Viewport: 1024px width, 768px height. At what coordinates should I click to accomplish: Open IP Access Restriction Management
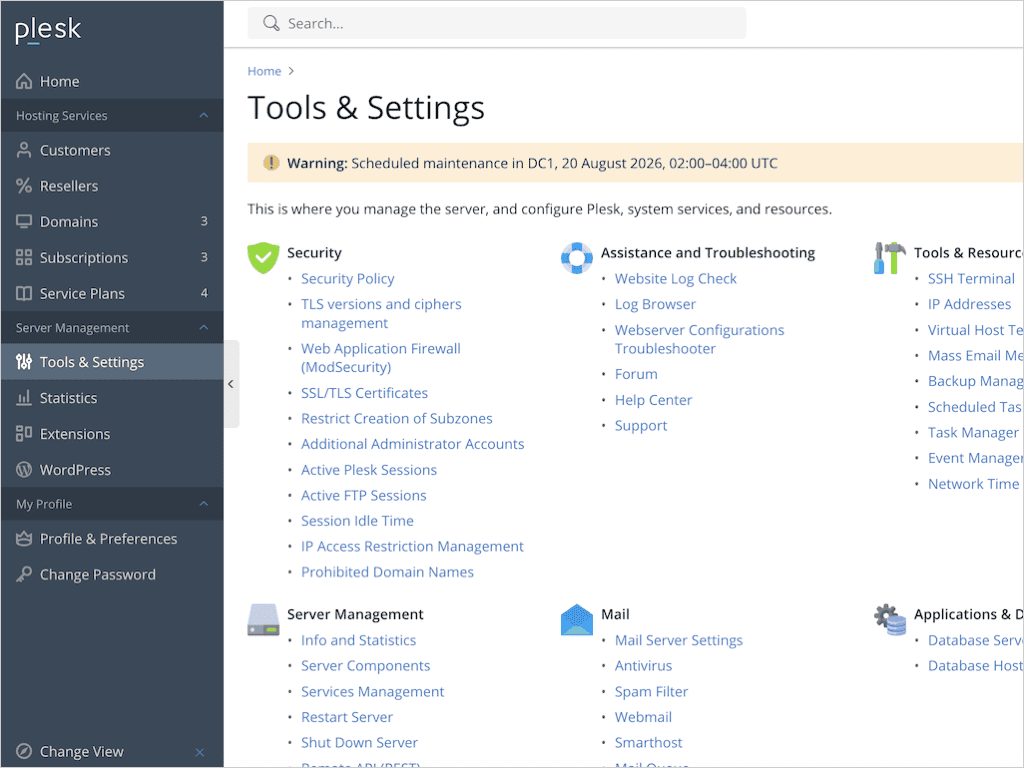[x=412, y=547]
